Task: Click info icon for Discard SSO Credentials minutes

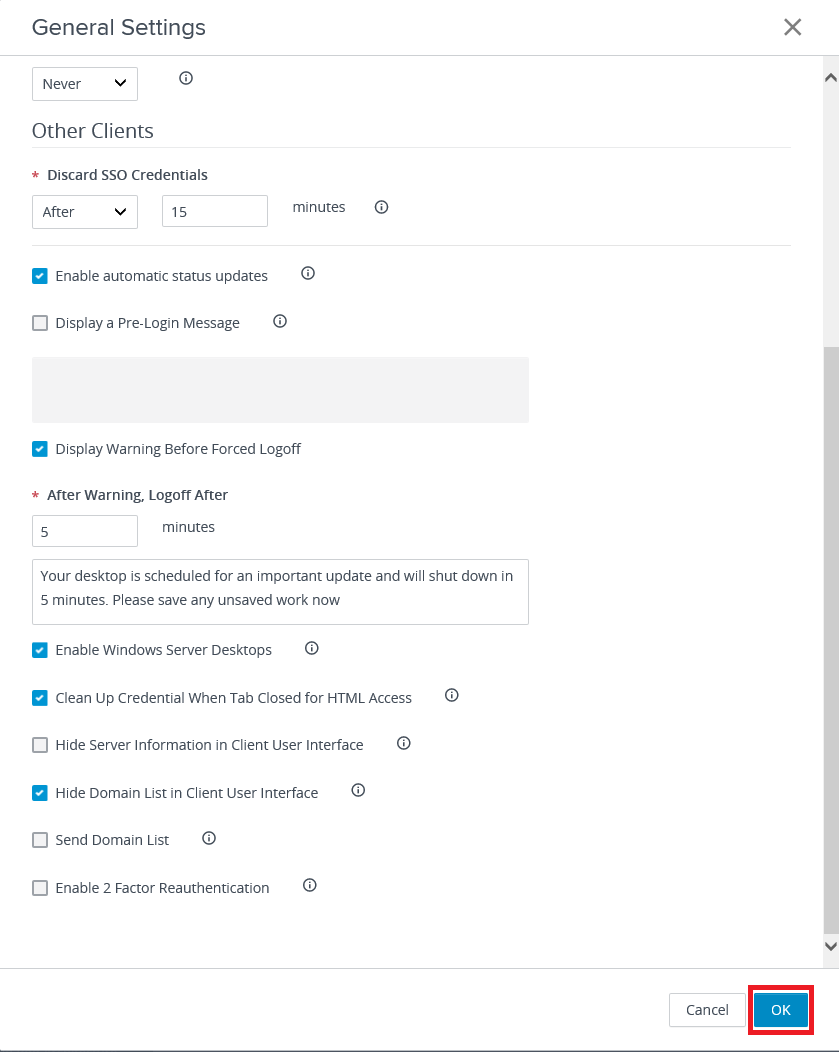Action: pos(381,207)
